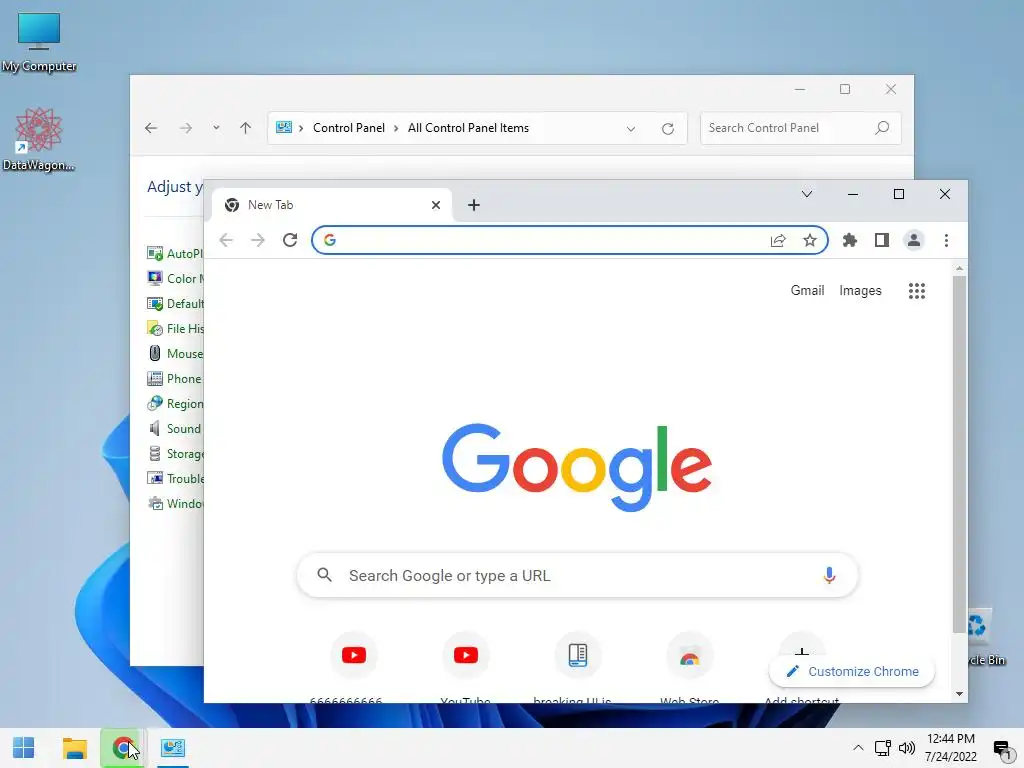
Task: Toggle Chrome's side panel icon
Action: tap(882, 240)
